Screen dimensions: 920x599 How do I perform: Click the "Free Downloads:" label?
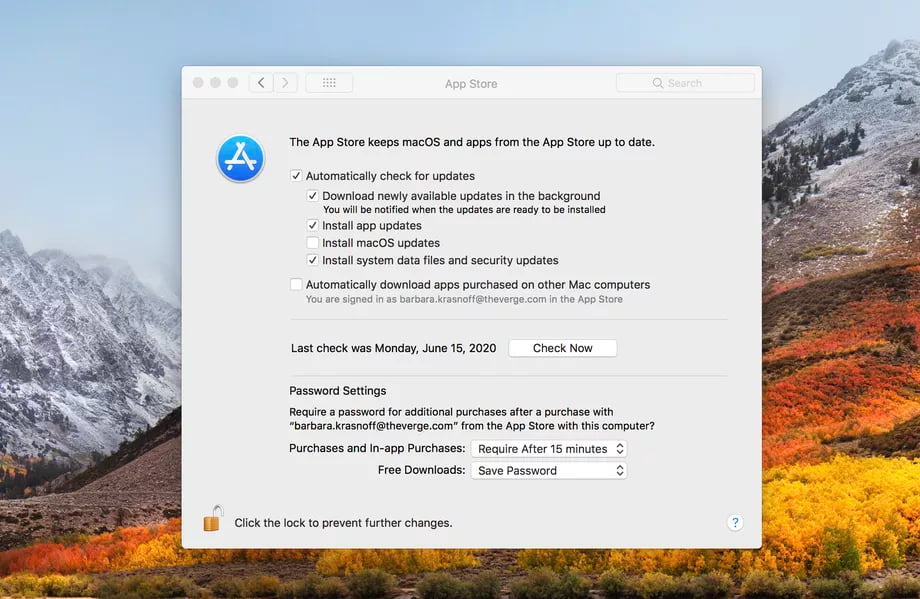pos(421,470)
